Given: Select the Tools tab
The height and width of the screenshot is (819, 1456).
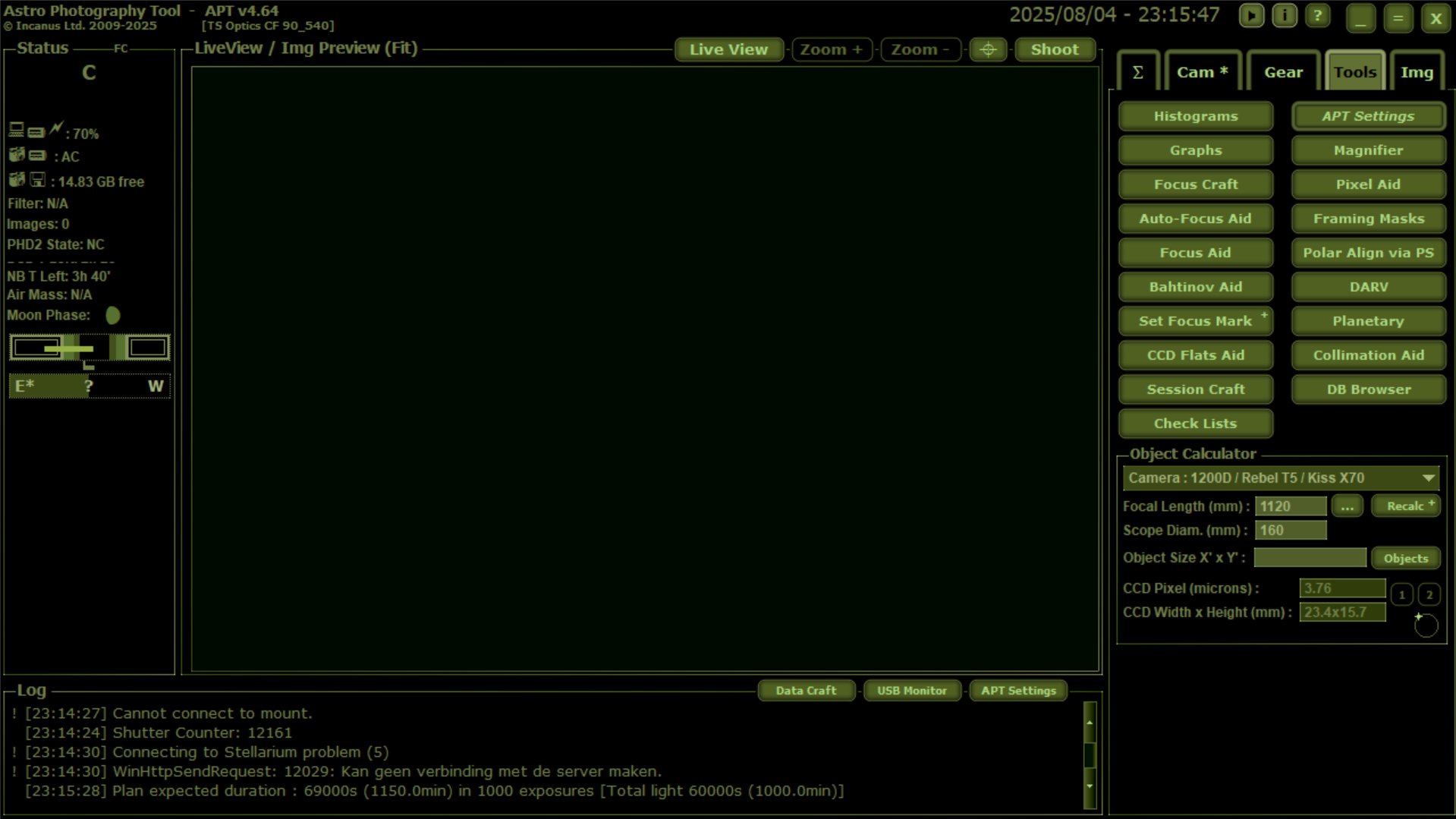Looking at the screenshot, I should pos(1355,72).
